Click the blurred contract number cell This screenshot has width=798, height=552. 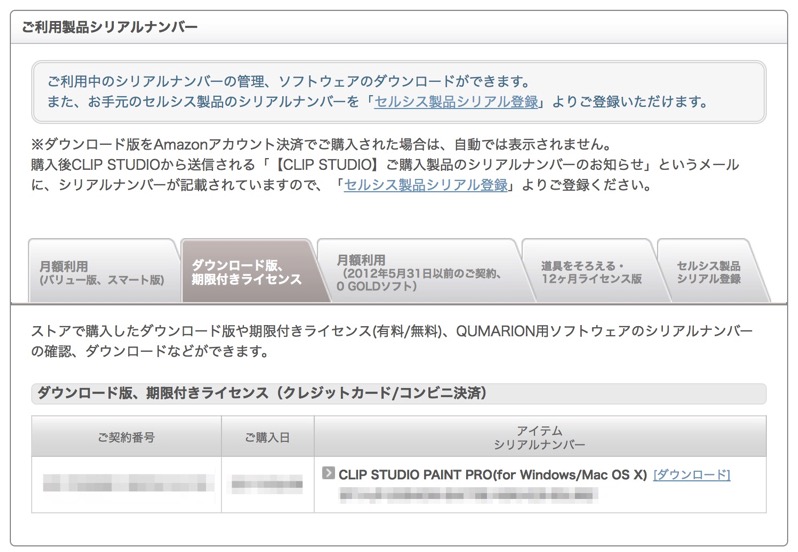click(128, 483)
